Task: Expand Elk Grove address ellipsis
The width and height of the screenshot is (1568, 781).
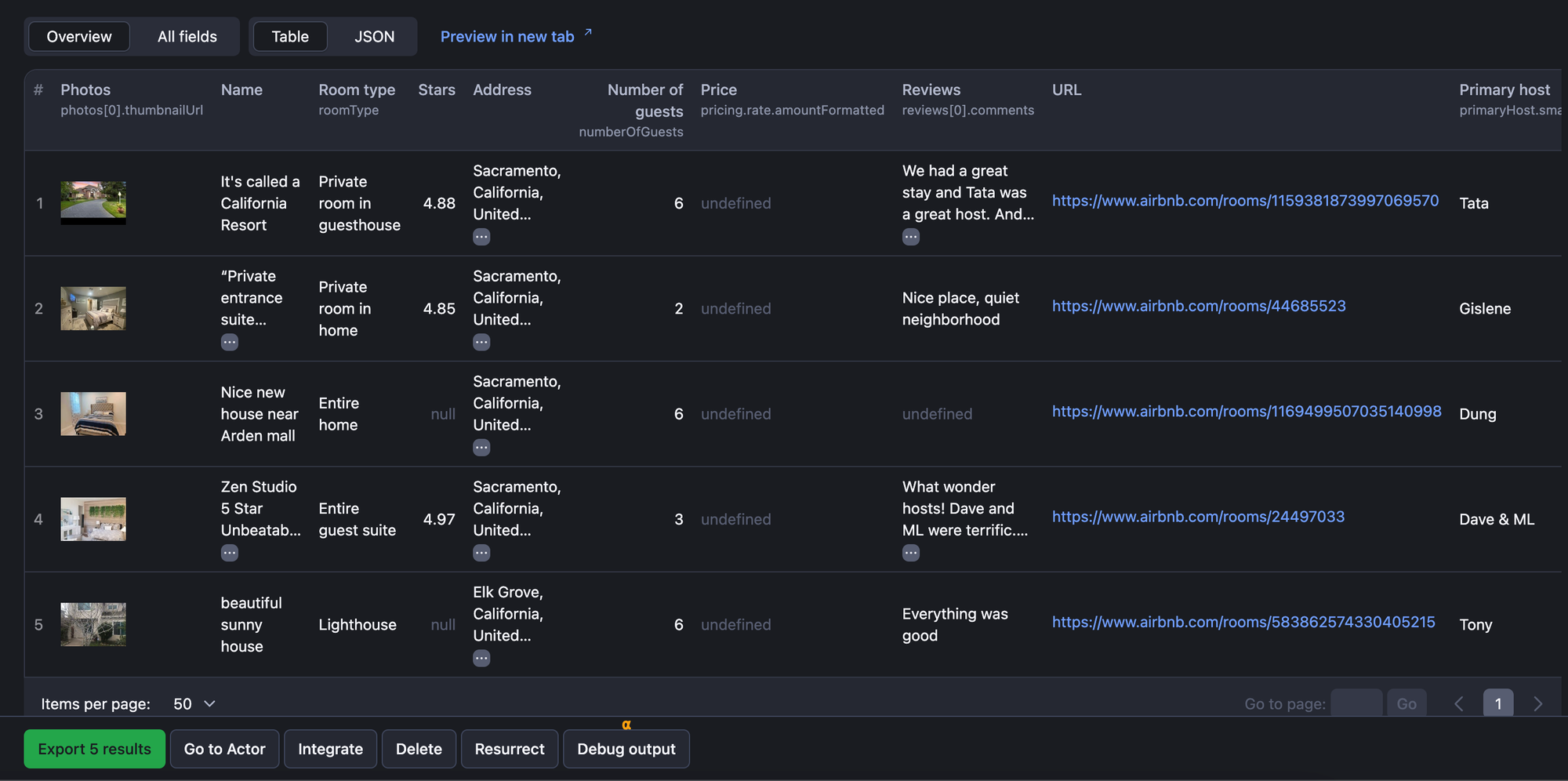Action: tap(481, 659)
